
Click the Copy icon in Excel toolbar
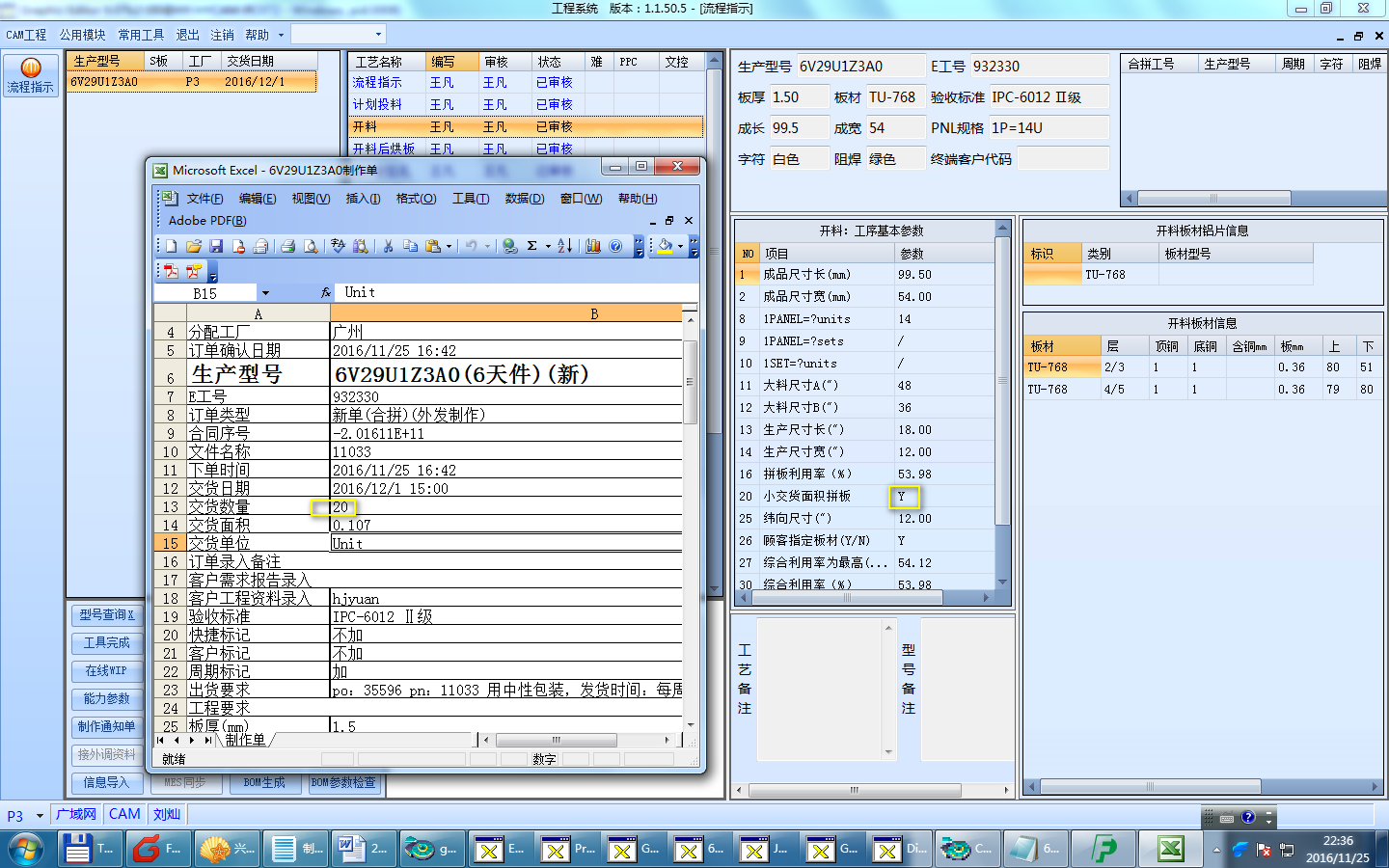point(410,246)
